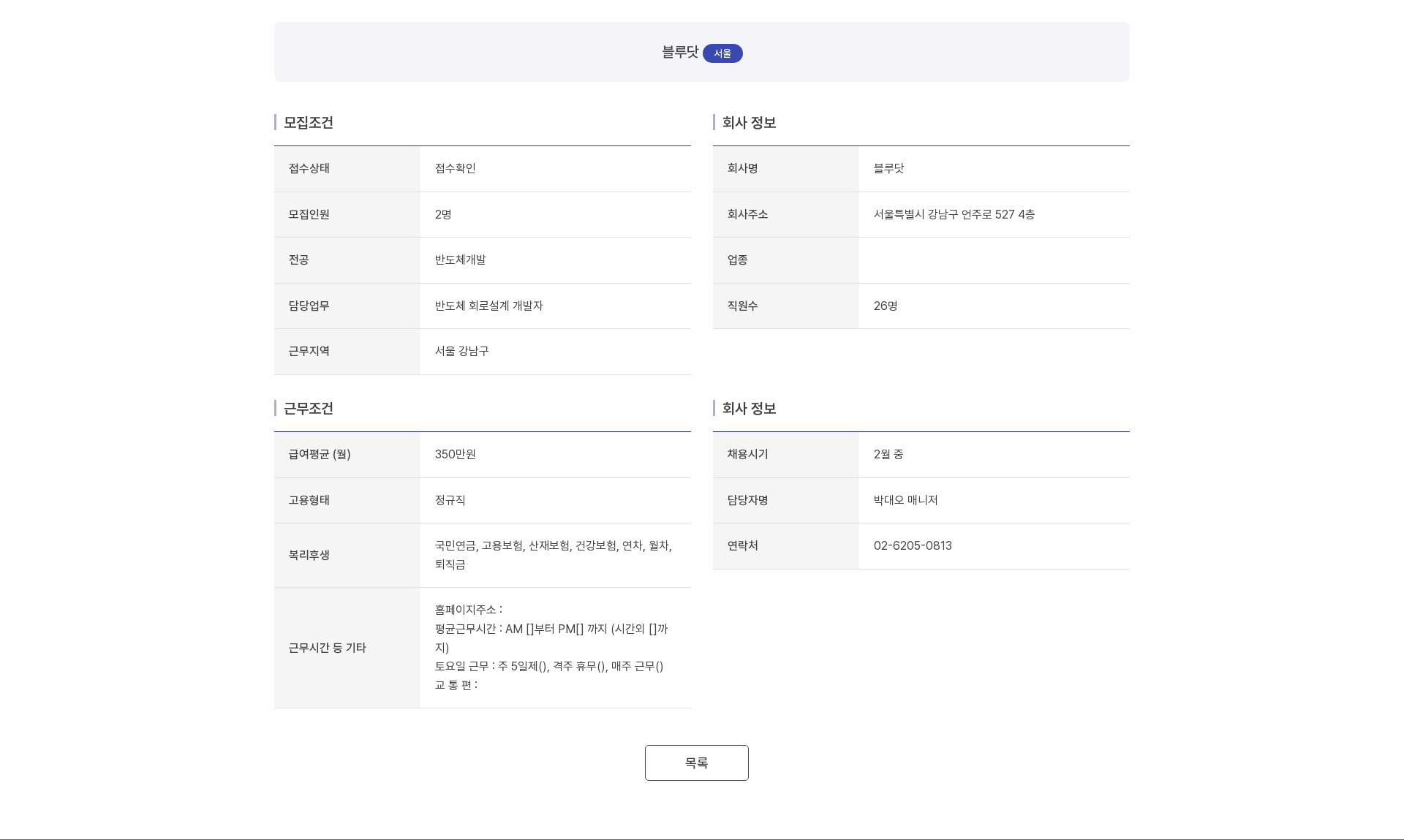
Task: Click the 직원수 label cell
Action: pos(786,306)
